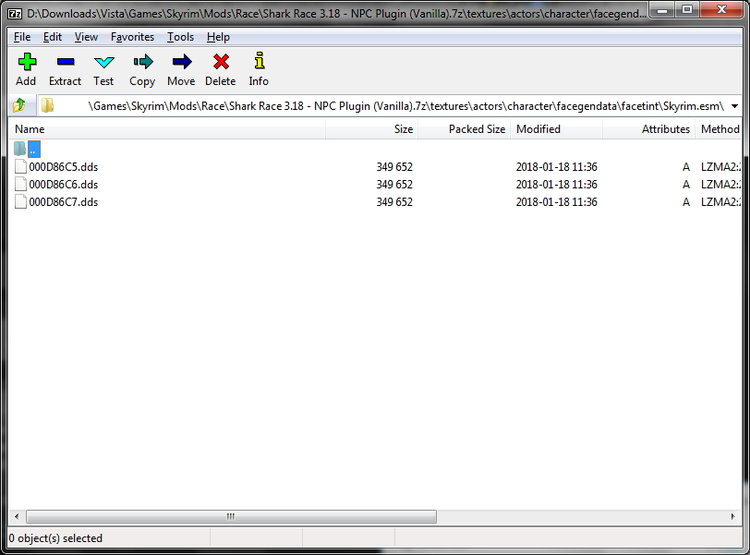Maximize the 7-Zip window
Screen dimensions: 750x555
point(687,10)
